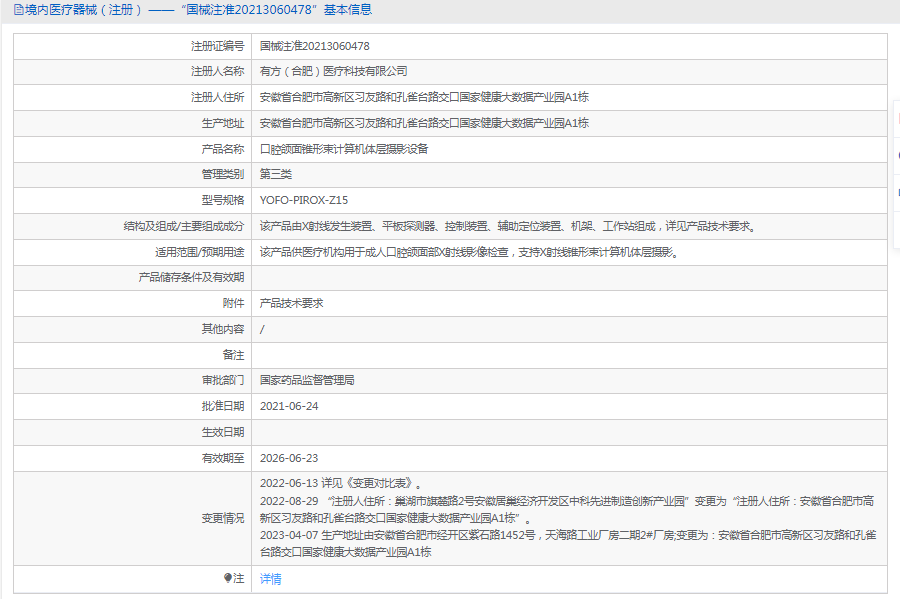Click the 型号规格 label
This screenshot has width=900, height=599.
223,200
